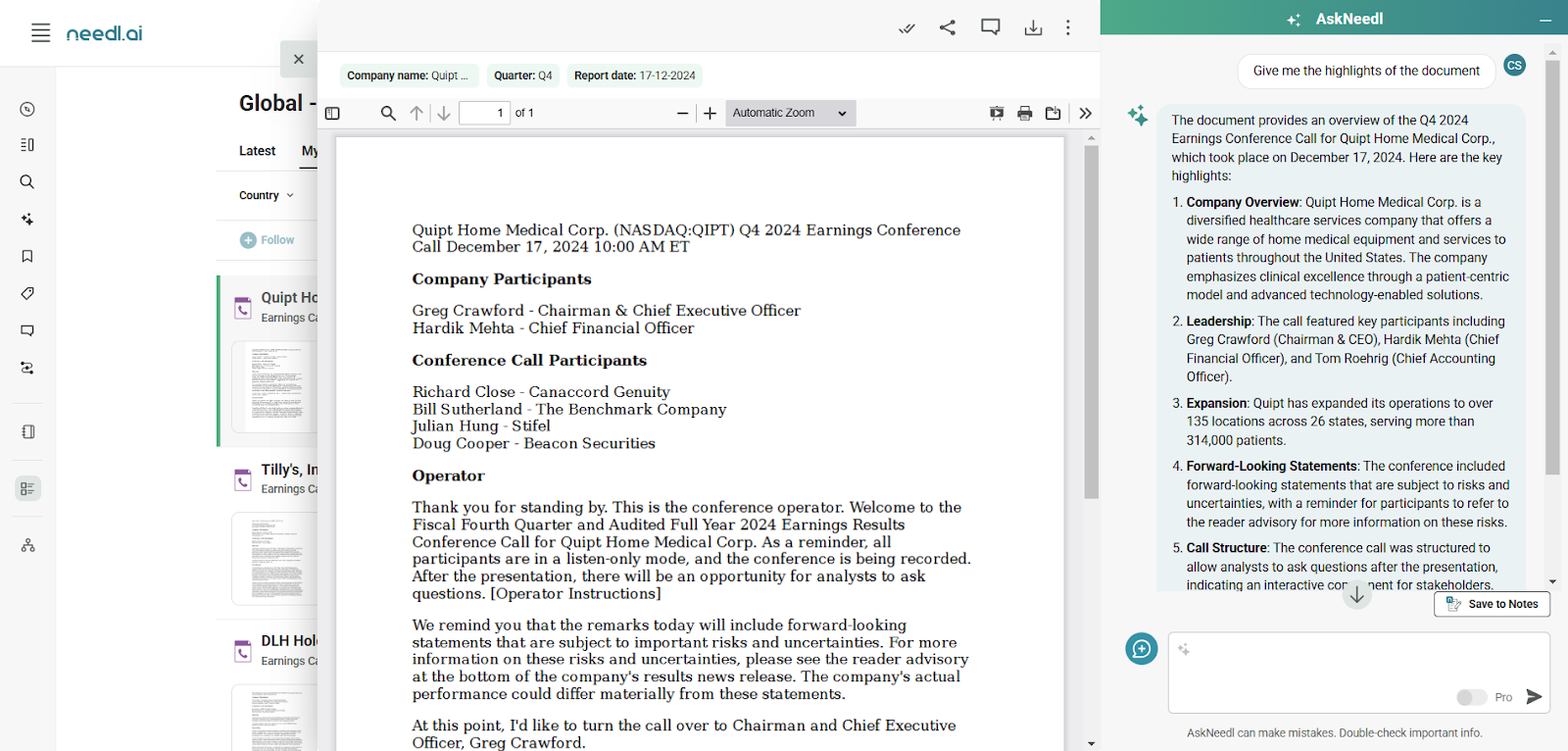
Task: Click the Quarter Q4 tag
Action: 523,75
